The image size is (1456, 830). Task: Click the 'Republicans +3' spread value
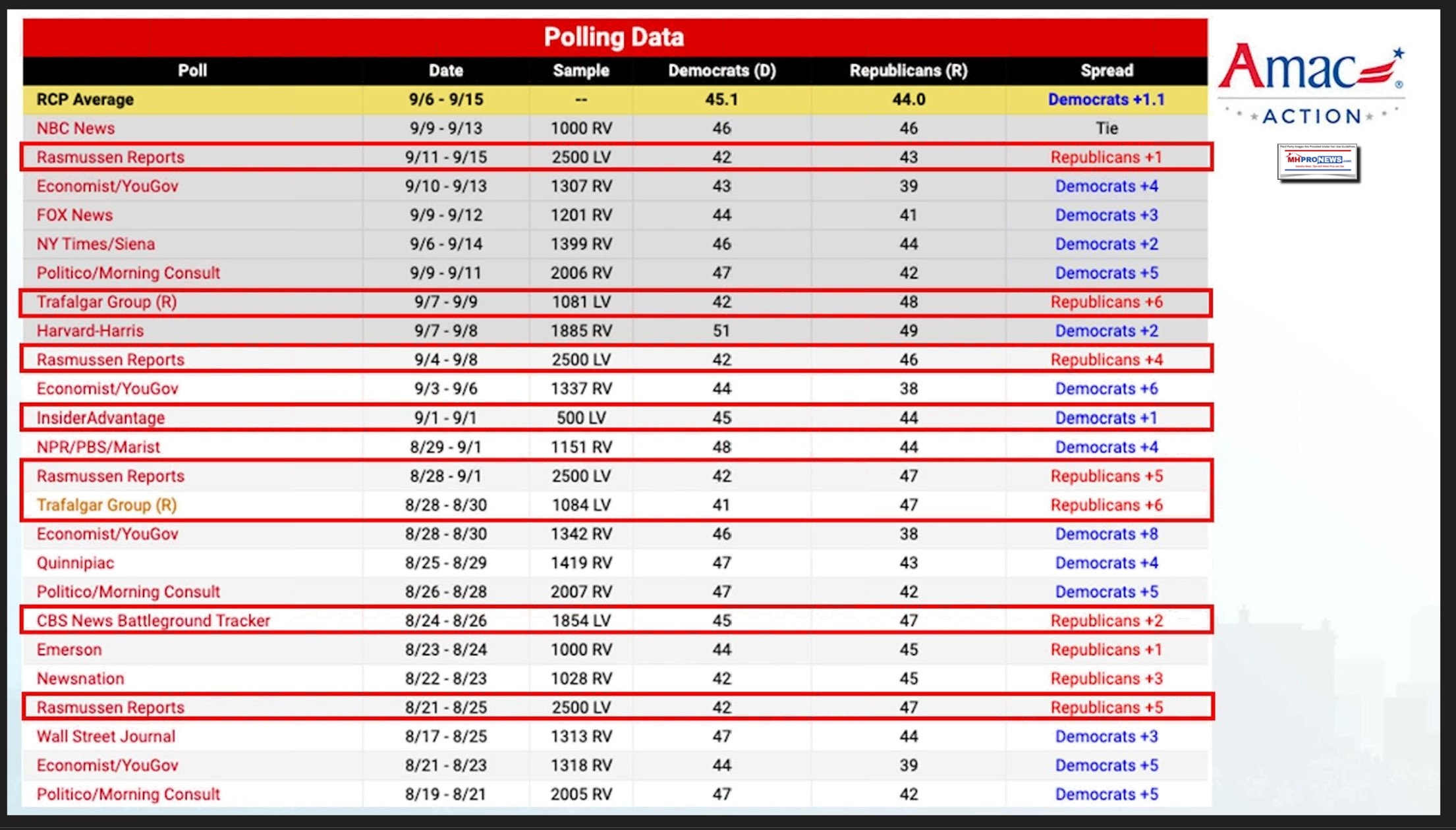click(x=1107, y=678)
